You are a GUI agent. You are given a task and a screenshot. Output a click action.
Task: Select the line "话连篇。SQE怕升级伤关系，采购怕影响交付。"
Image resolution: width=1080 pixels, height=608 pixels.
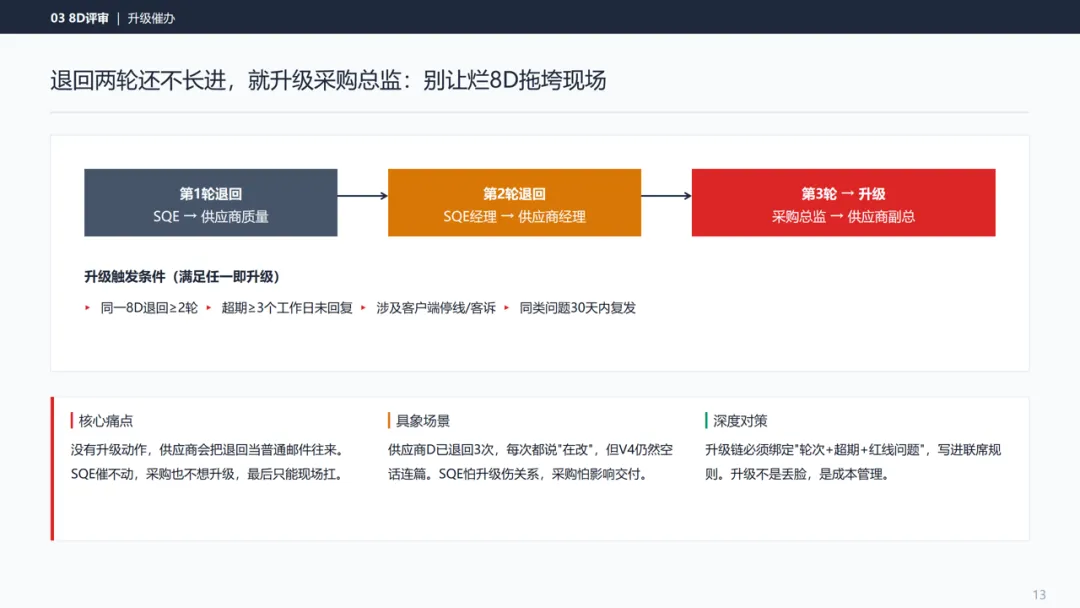point(518,474)
